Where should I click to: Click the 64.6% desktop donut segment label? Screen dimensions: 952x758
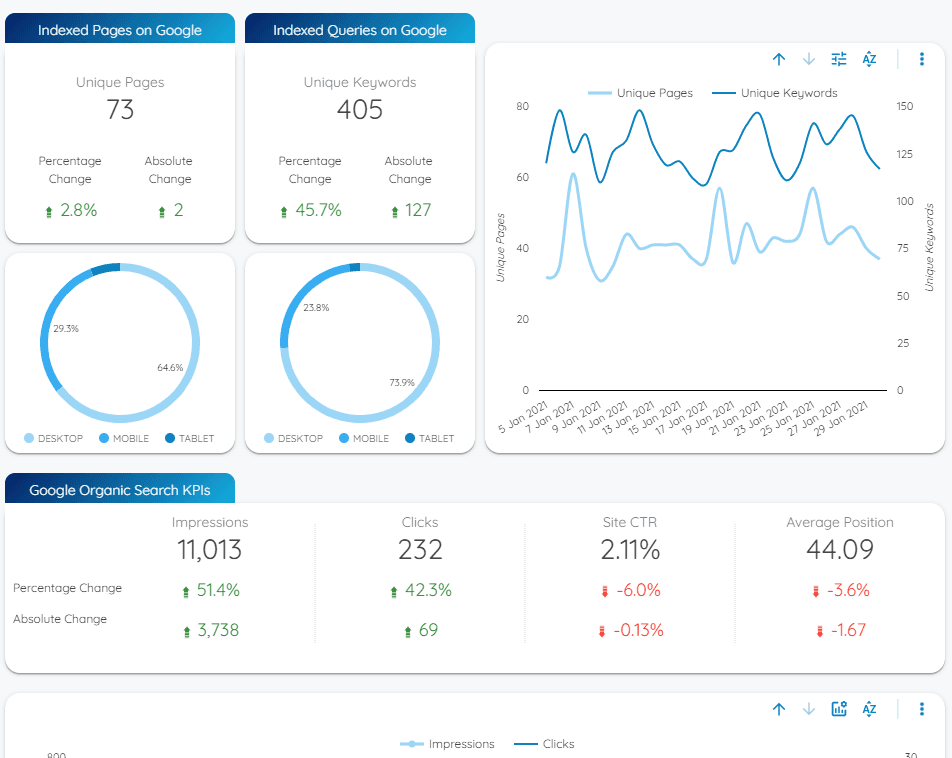click(x=170, y=367)
